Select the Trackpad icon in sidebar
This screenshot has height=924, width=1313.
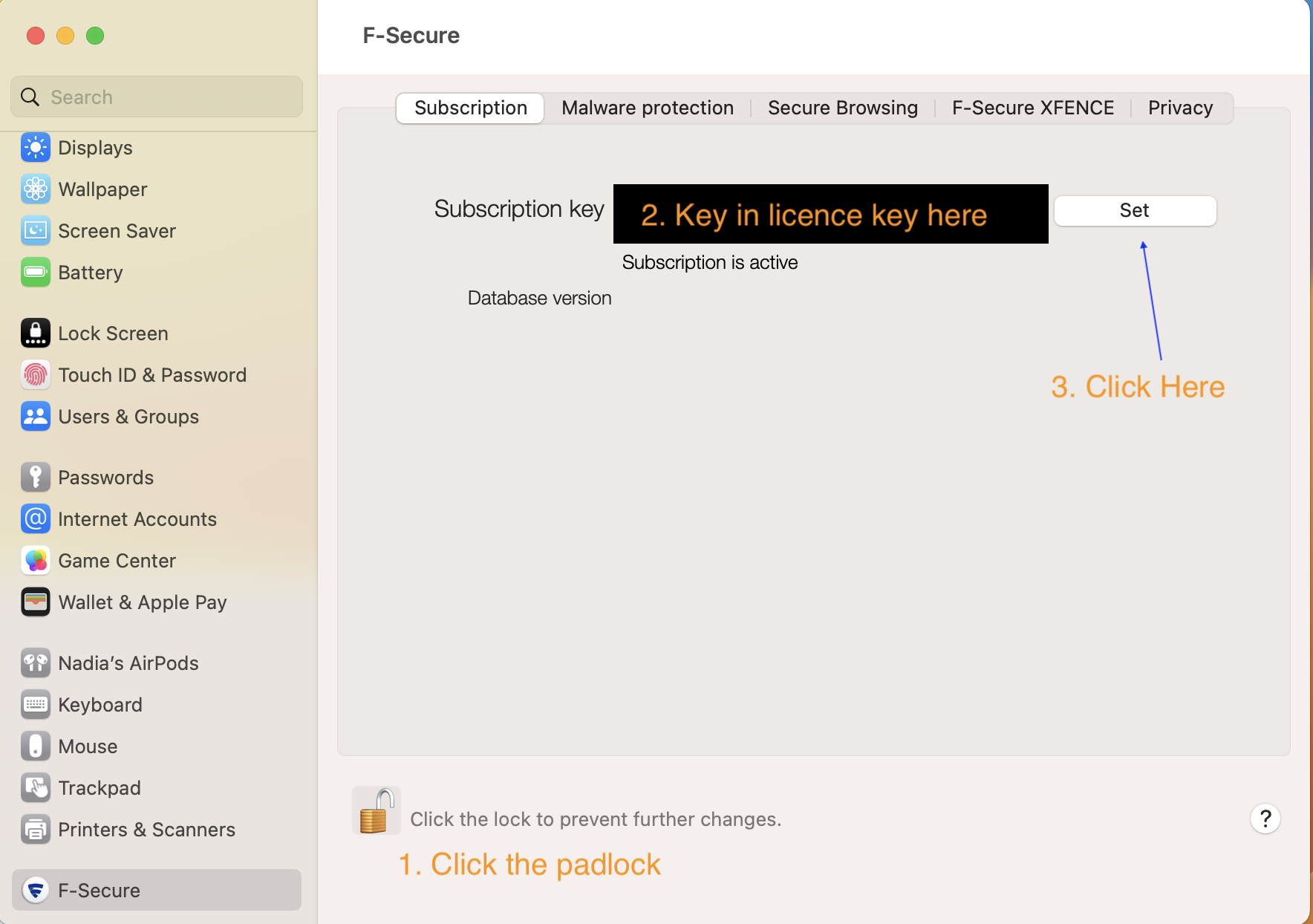pos(36,788)
